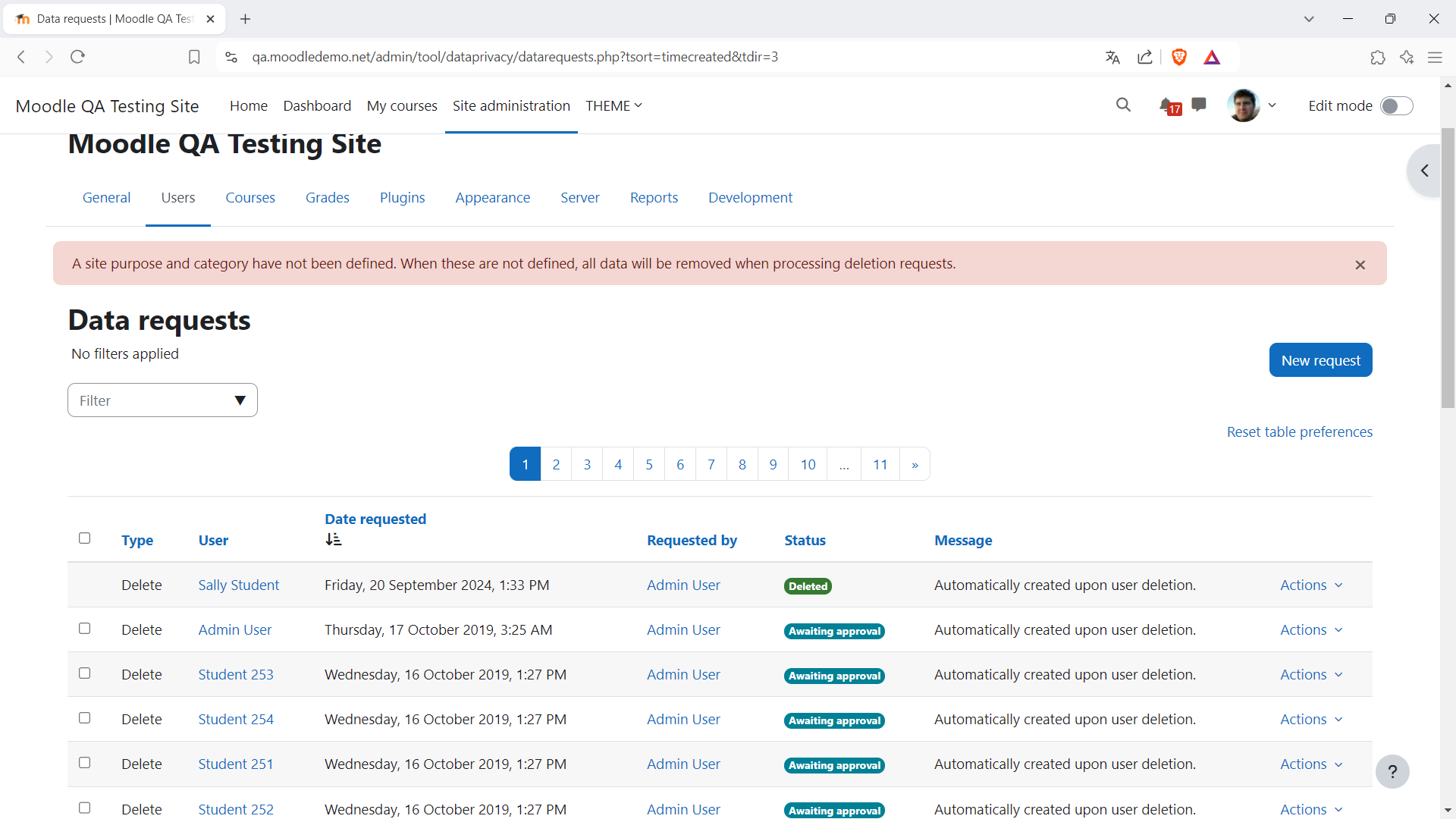This screenshot has height=819, width=1456.
Task: Dismiss the site purpose warning alert
Action: pos(1360,265)
